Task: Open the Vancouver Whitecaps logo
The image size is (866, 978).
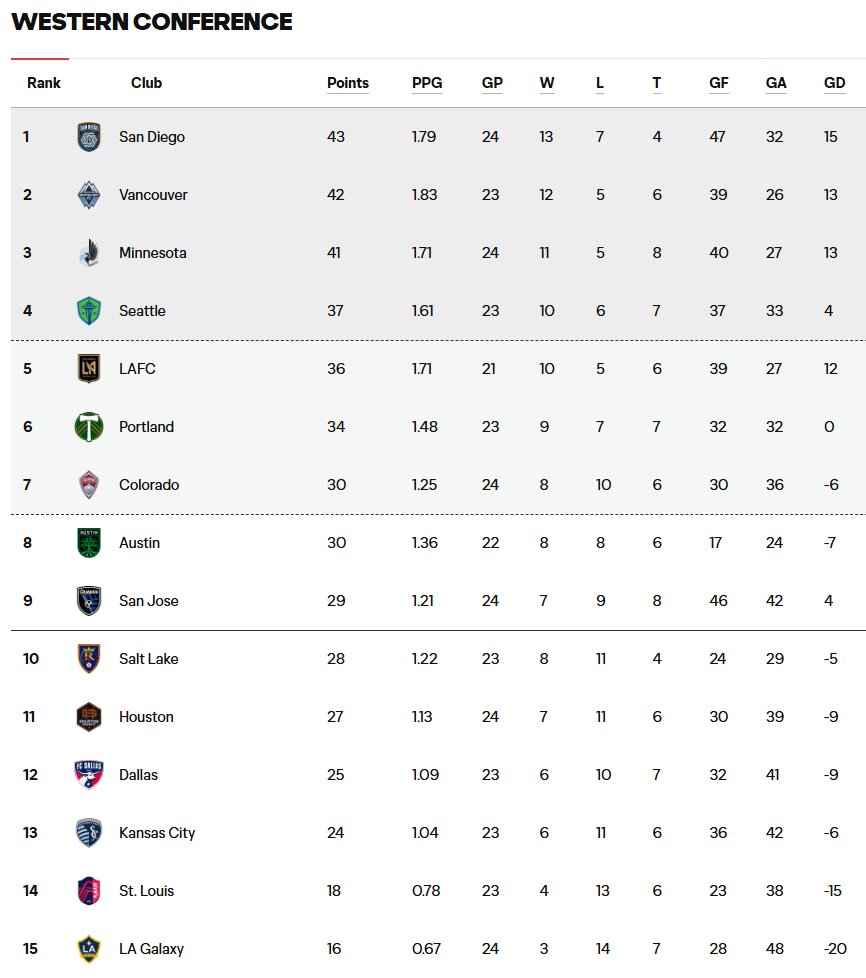Action: coord(89,195)
